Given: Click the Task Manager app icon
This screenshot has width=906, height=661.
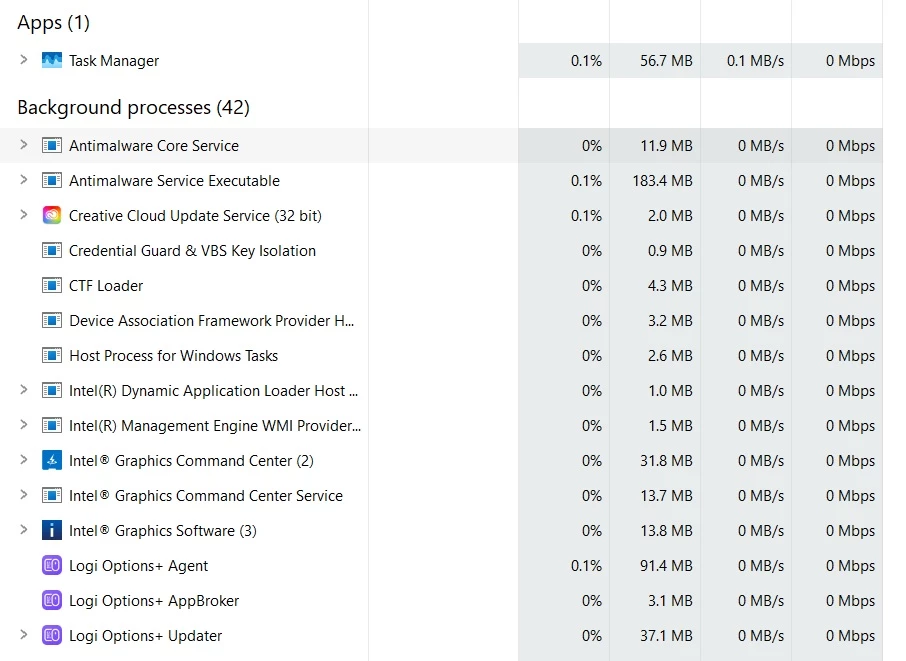Looking at the screenshot, I should [x=51, y=60].
